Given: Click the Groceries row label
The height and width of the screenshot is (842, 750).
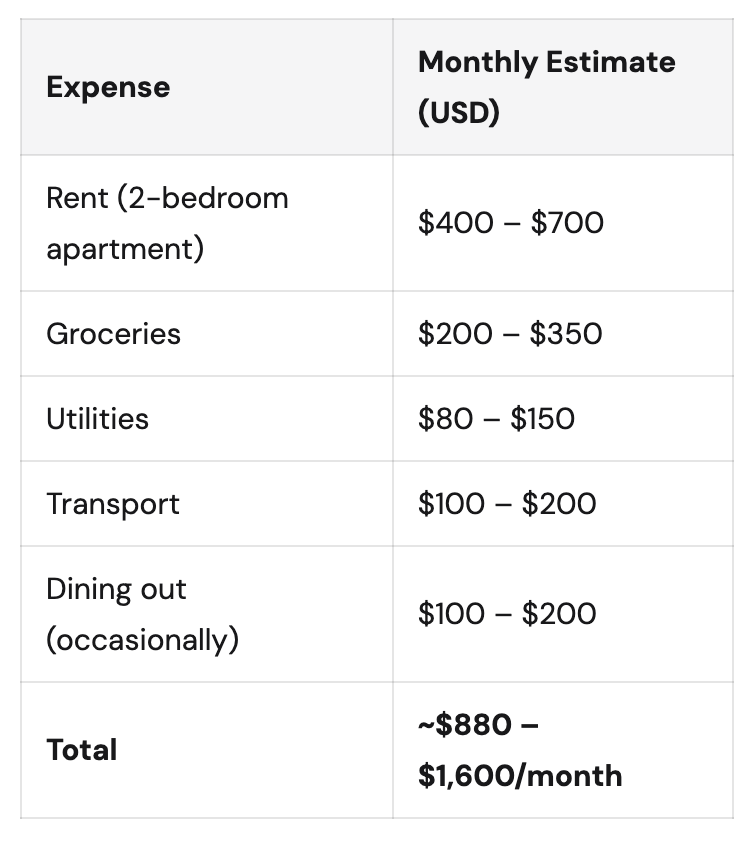Looking at the screenshot, I should (x=113, y=333).
